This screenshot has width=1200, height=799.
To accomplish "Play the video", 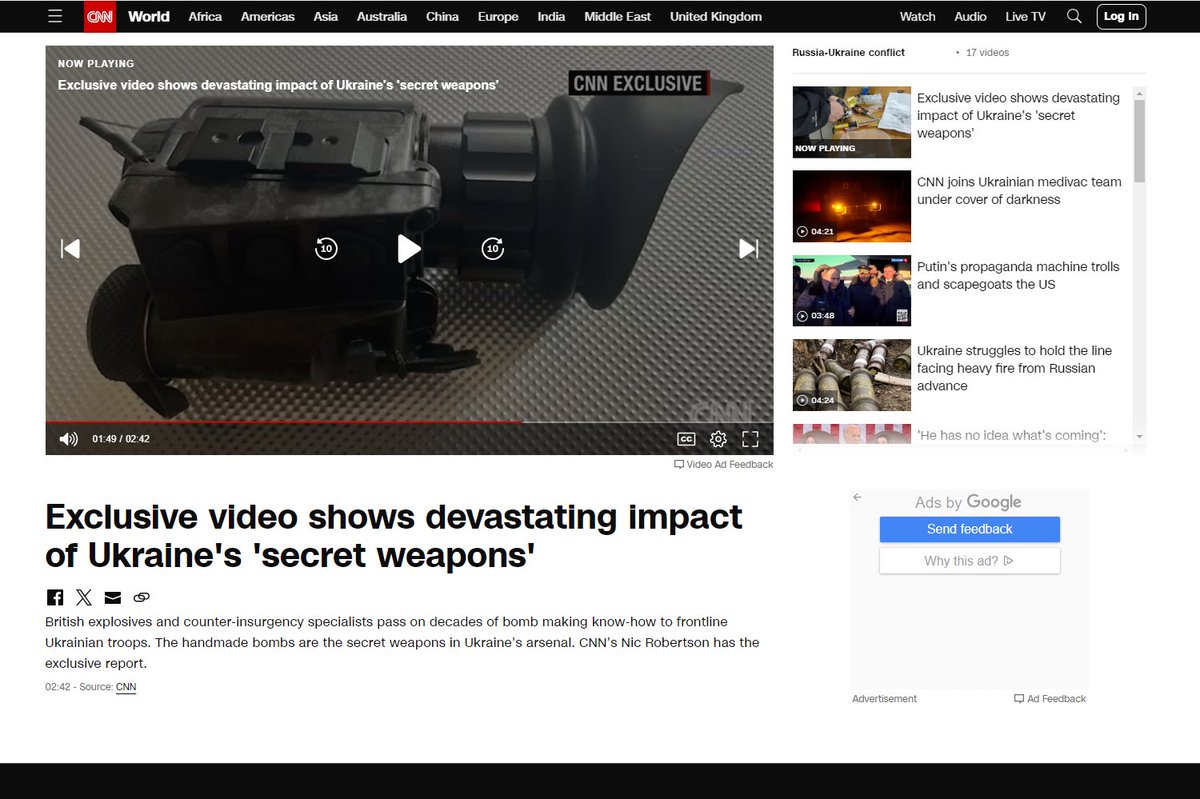I will tap(409, 249).
